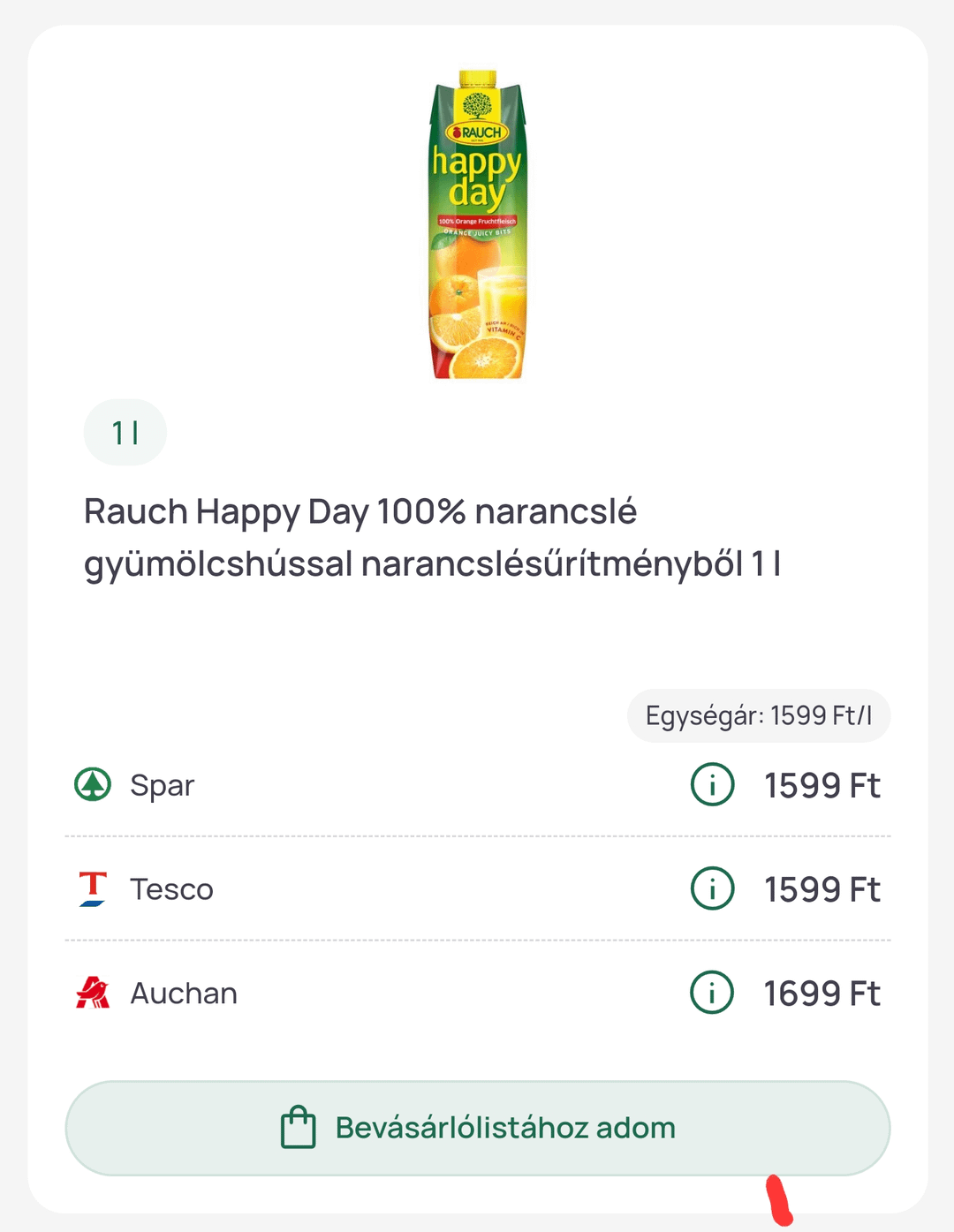Click Tesco's 1599 Ft price
Viewport: 954px width, 1232px height.
coord(822,889)
